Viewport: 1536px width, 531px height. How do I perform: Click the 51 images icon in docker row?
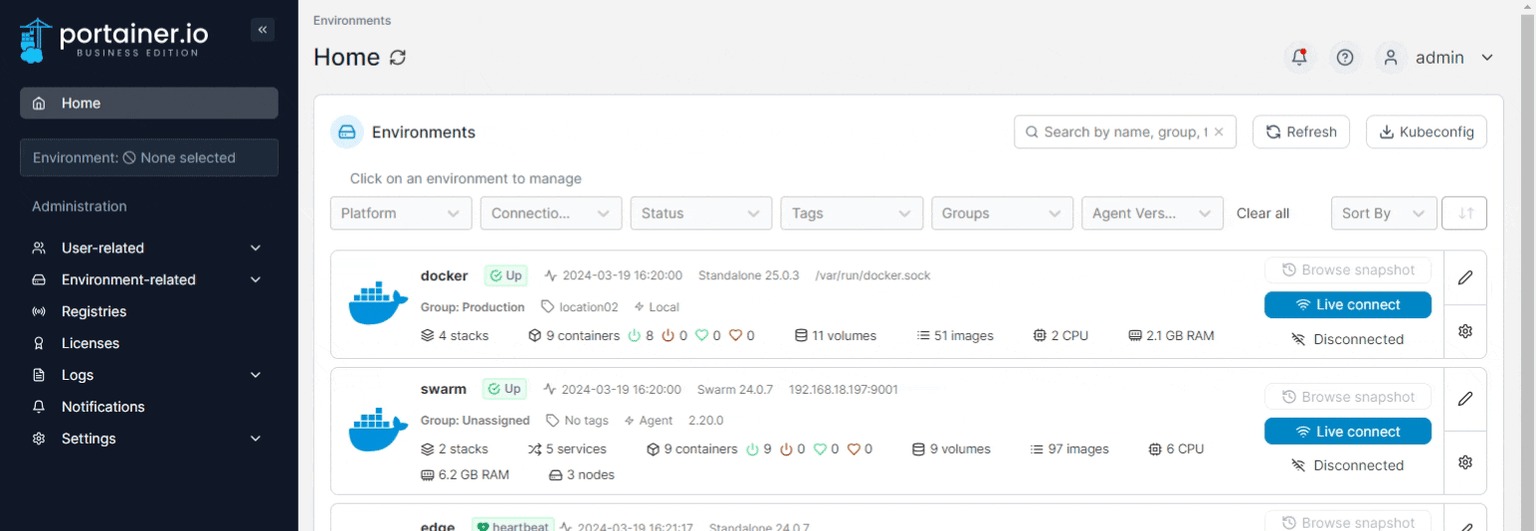[x=923, y=336]
